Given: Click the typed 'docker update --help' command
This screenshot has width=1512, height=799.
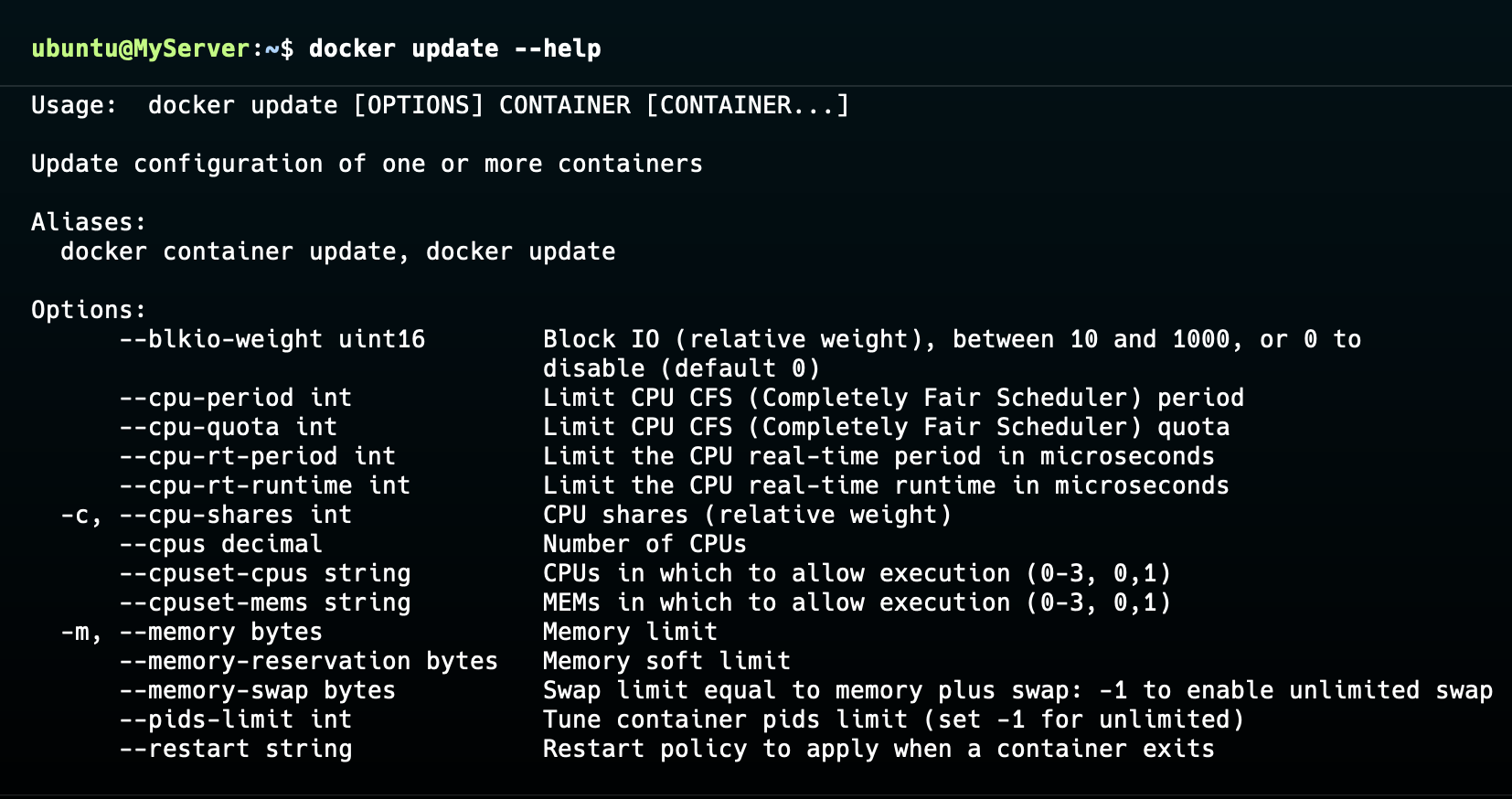Looking at the screenshot, I should pyautogui.click(x=454, y=48).
